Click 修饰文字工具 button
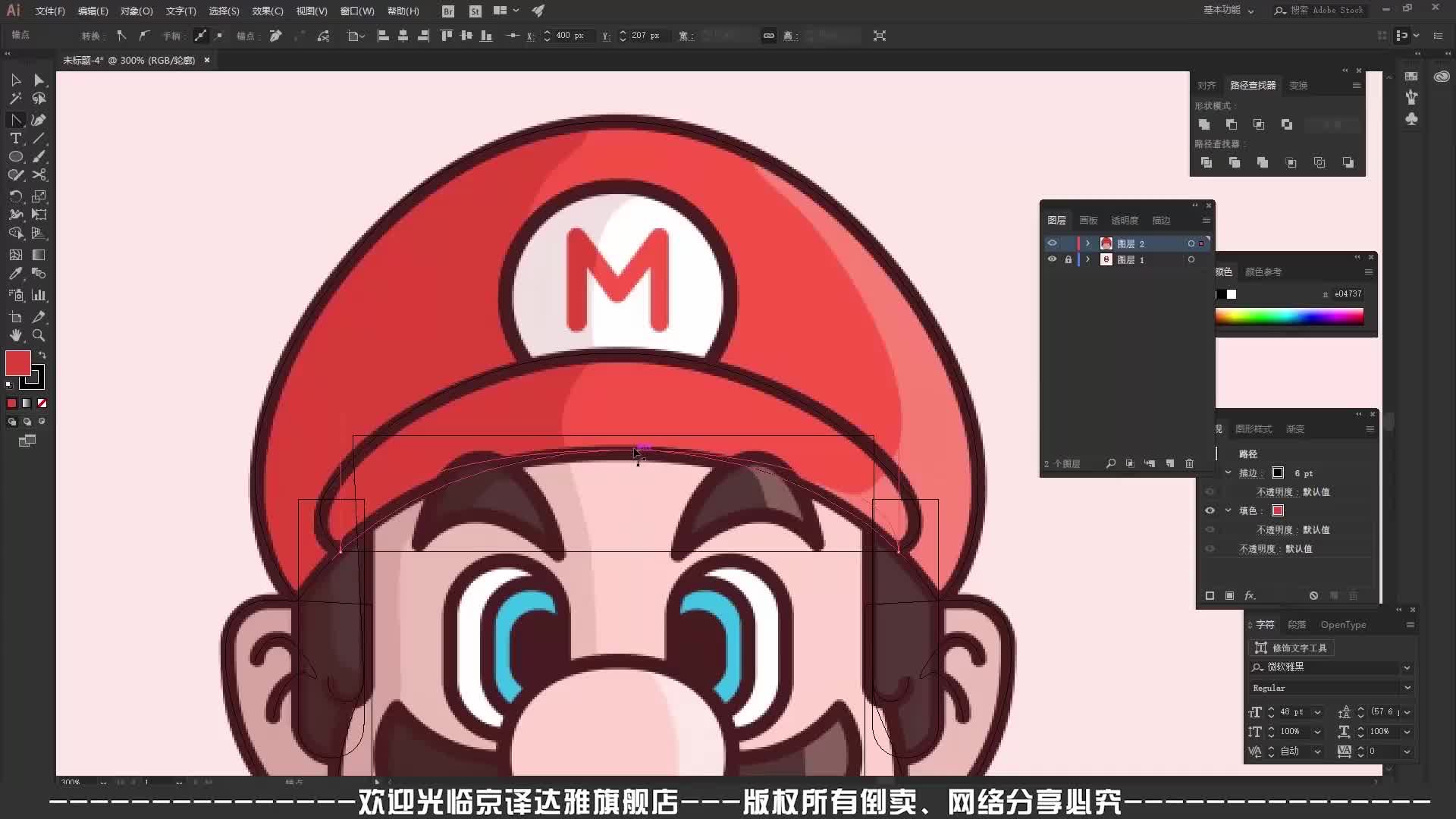 tap(1291, 648)
